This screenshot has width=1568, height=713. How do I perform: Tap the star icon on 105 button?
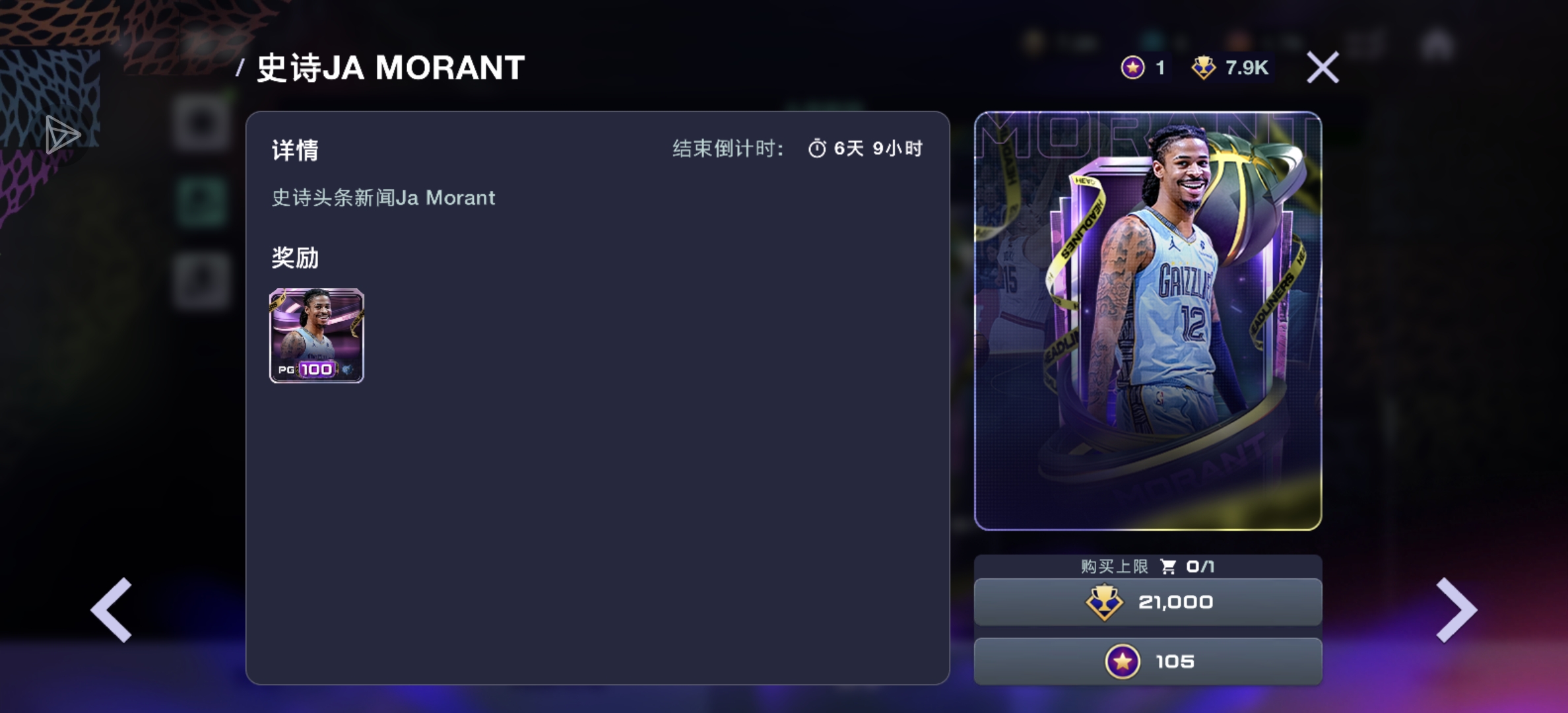point(1123,662)
